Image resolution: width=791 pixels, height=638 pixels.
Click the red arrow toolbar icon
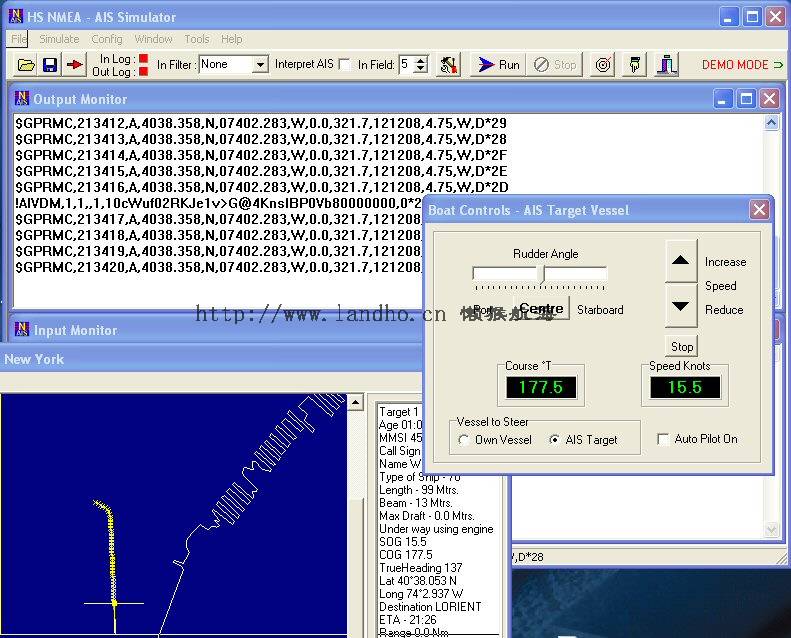[74, 65]
